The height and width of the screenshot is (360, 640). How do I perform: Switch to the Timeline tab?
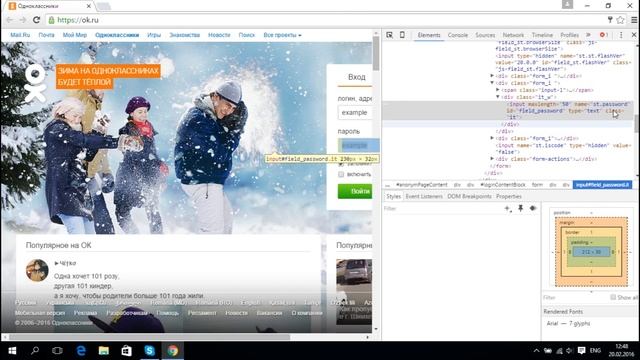point(542,35)
